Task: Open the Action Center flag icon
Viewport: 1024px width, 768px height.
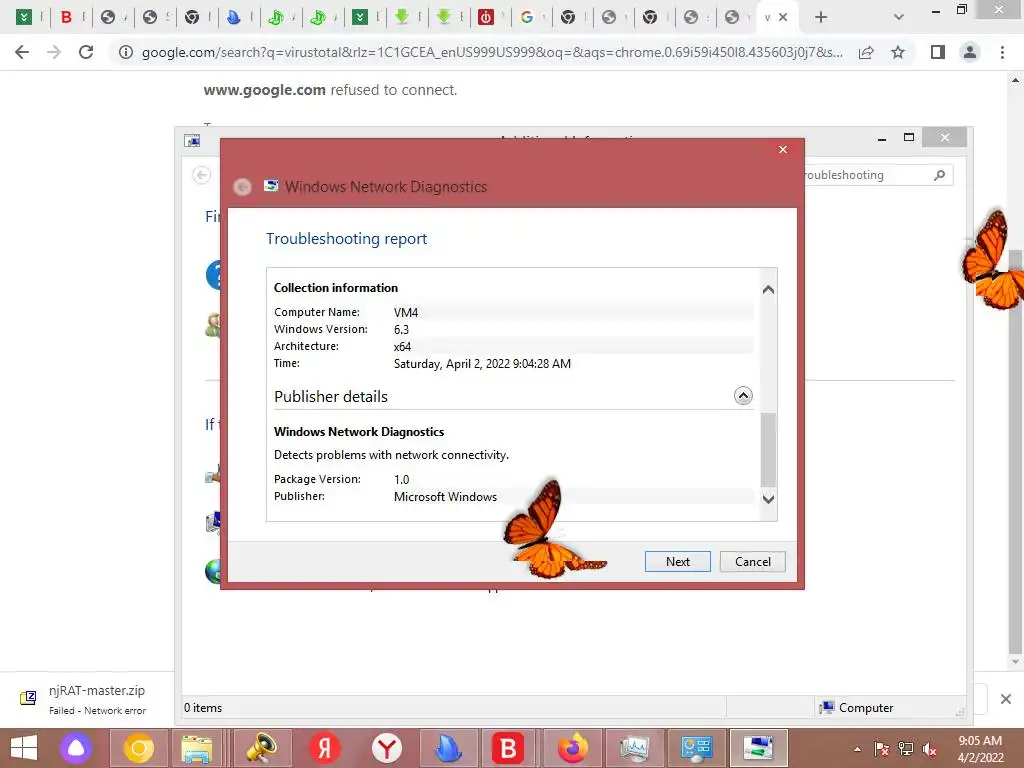Action: pyautogui.click(x=881, y=749)
